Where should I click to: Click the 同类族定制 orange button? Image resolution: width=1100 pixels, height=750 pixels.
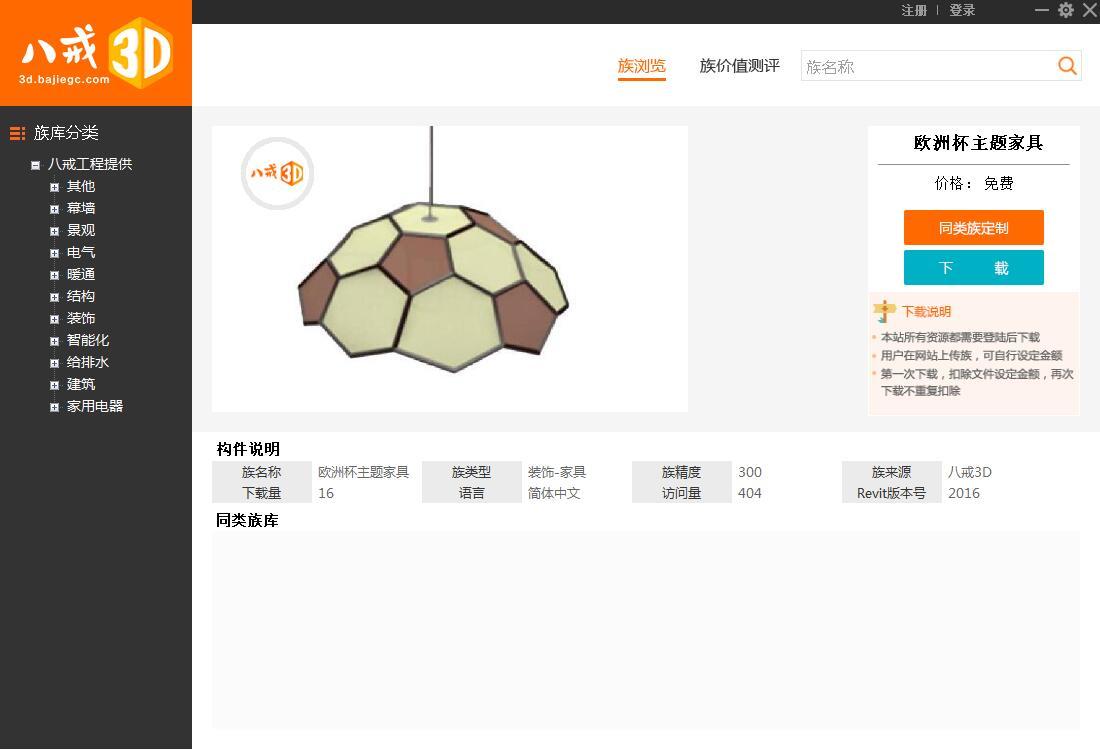click(973, 227)
